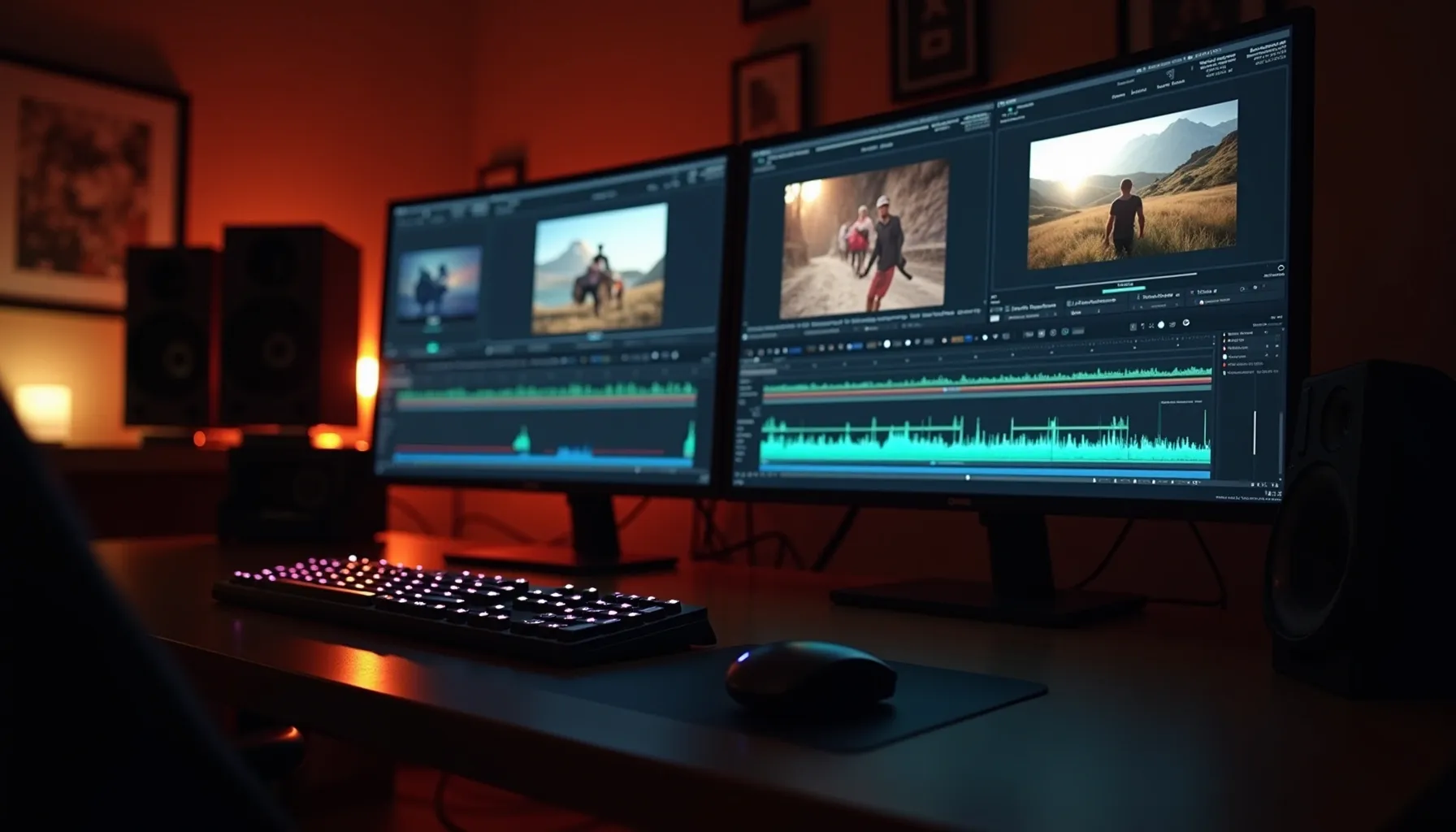
Task: Open second dropdown field below grass field preview
Action: click(1090, 302)
